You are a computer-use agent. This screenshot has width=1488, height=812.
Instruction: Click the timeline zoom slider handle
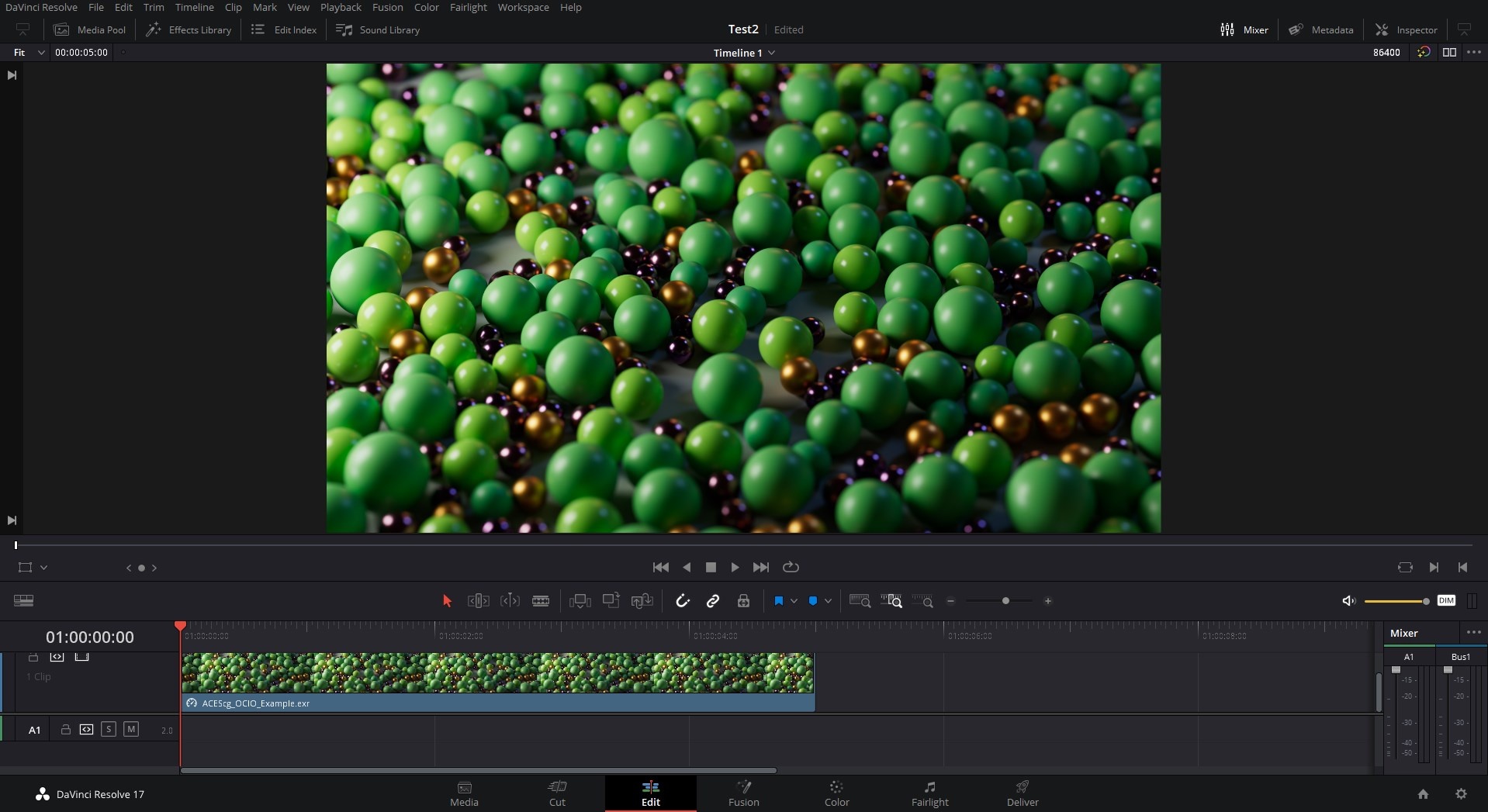1005,601
